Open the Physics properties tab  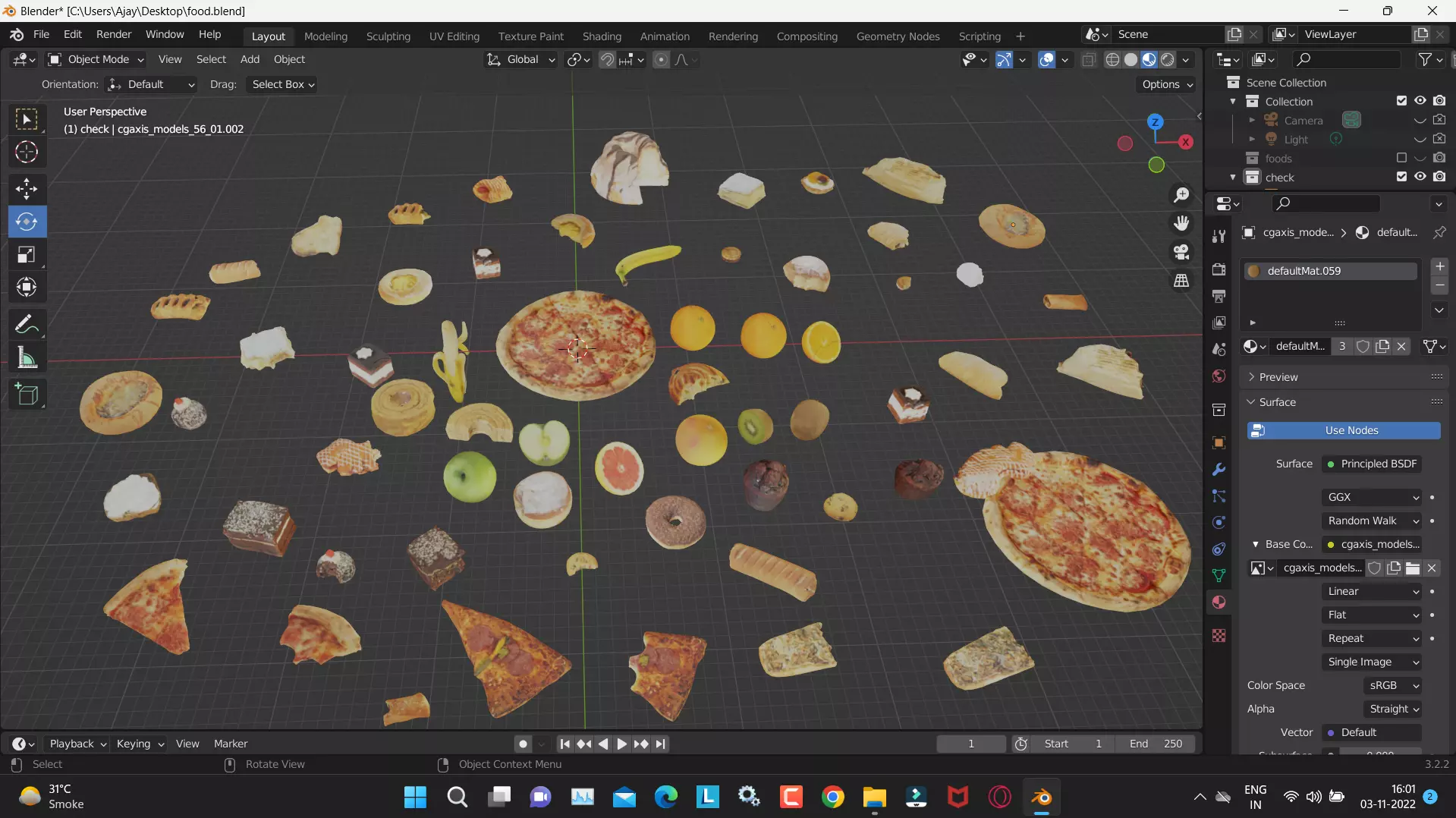[x=1219, y=523]
